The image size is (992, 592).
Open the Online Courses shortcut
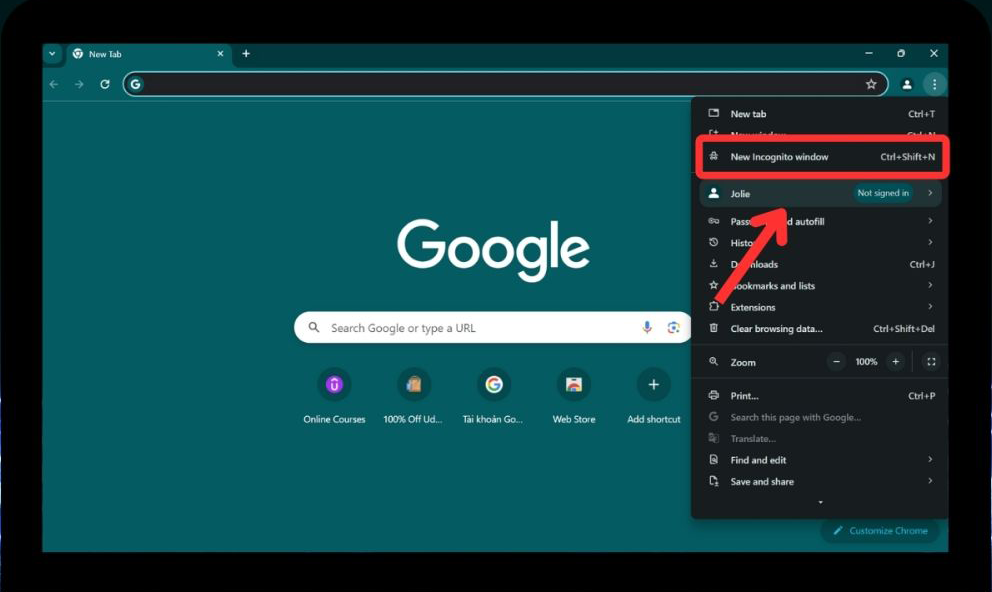point(334,396)
